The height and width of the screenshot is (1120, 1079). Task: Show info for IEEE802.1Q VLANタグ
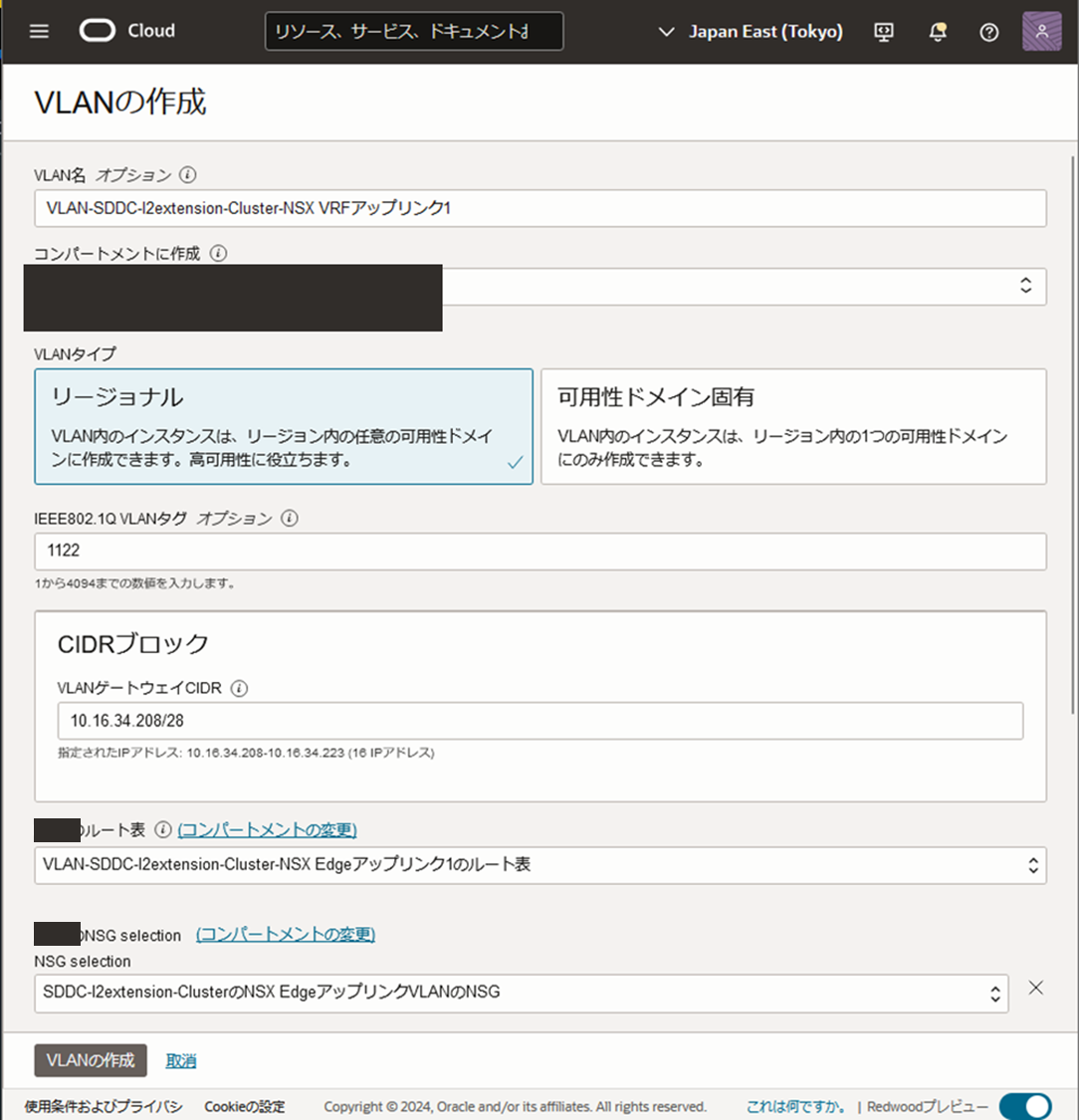click(x=290, y=519)
